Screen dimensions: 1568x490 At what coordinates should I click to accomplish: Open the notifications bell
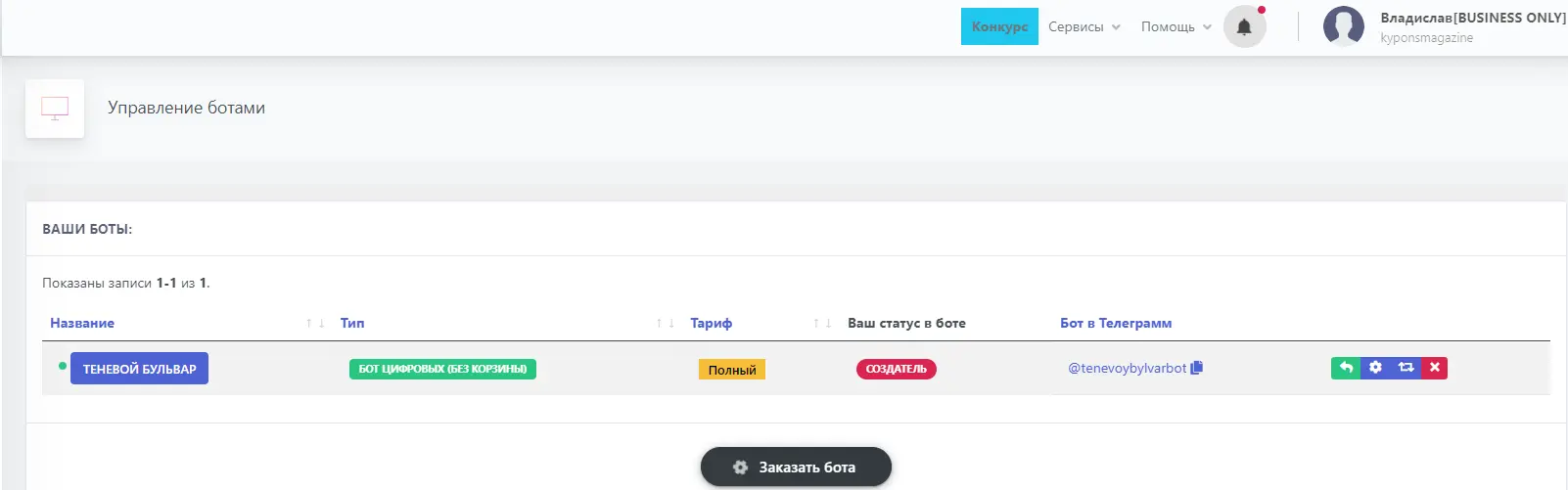[1244, 26]
